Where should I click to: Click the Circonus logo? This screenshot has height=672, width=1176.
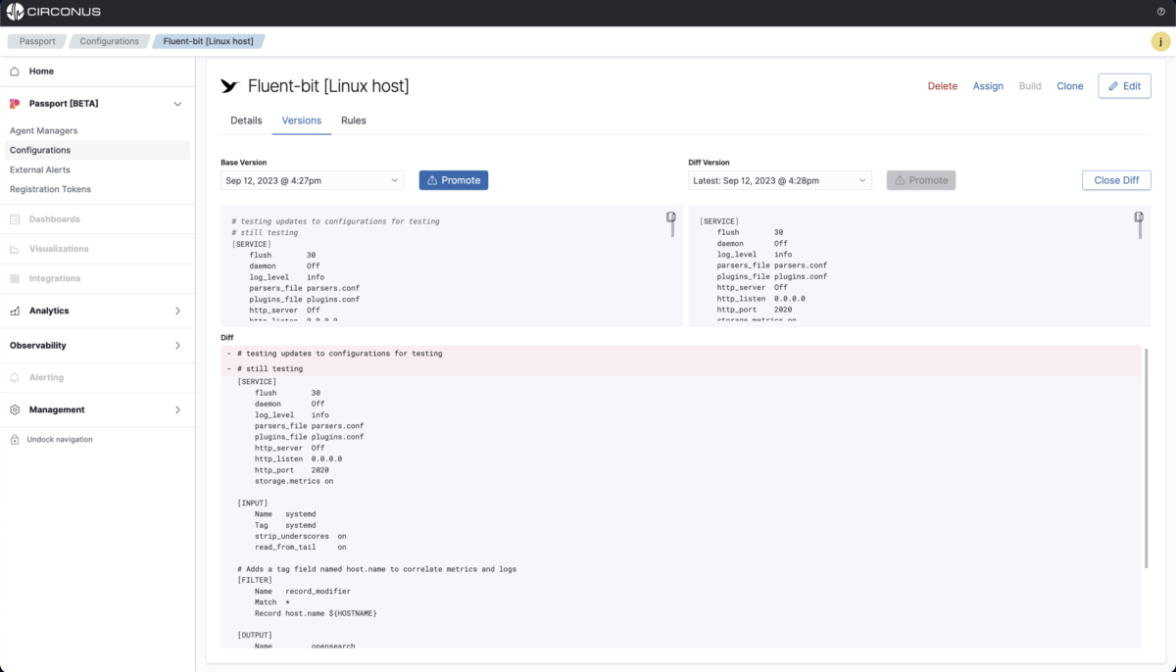[53, 11]
